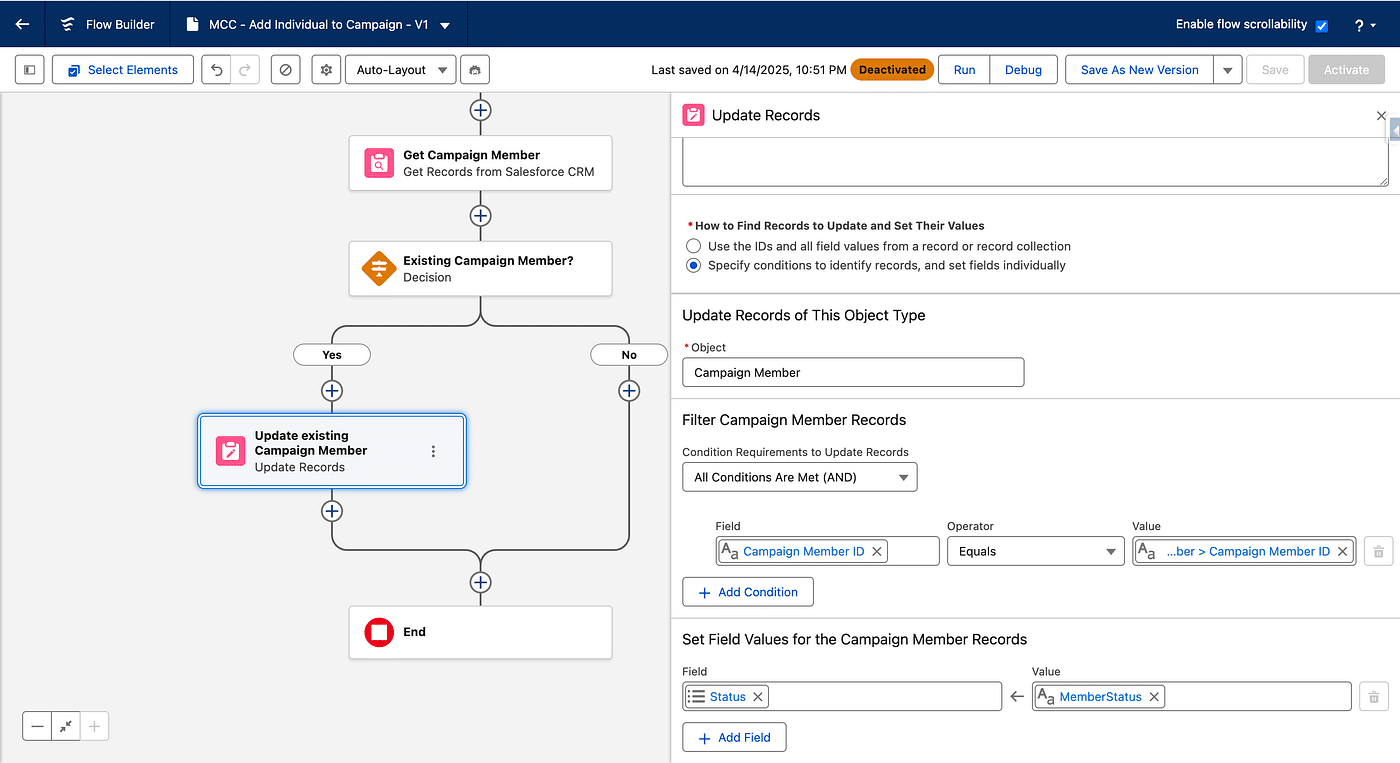
Task: Click the Debug button
Action: click(x=1023, y=70)
